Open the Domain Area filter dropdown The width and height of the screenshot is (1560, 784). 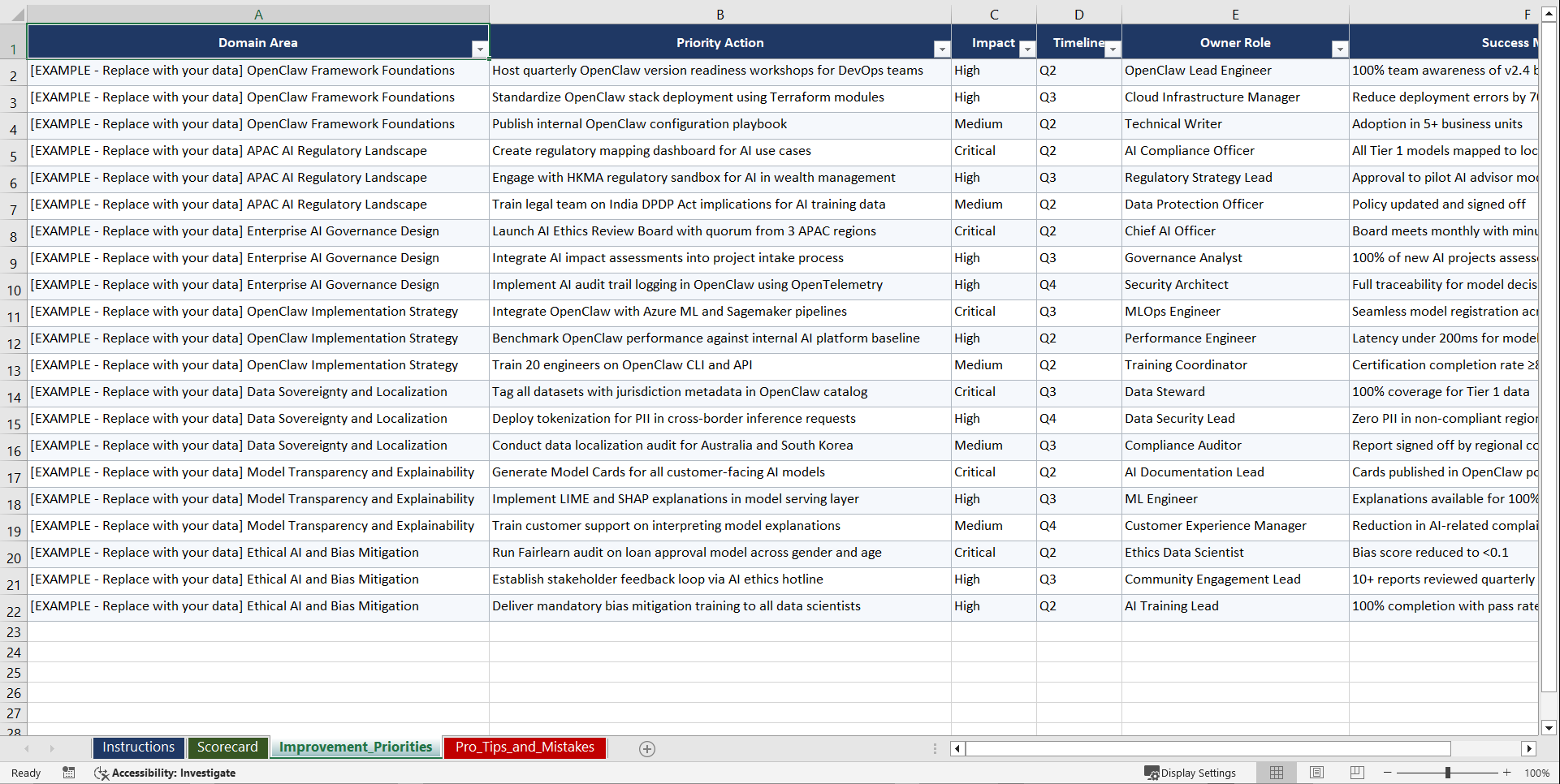pos(480,49)
